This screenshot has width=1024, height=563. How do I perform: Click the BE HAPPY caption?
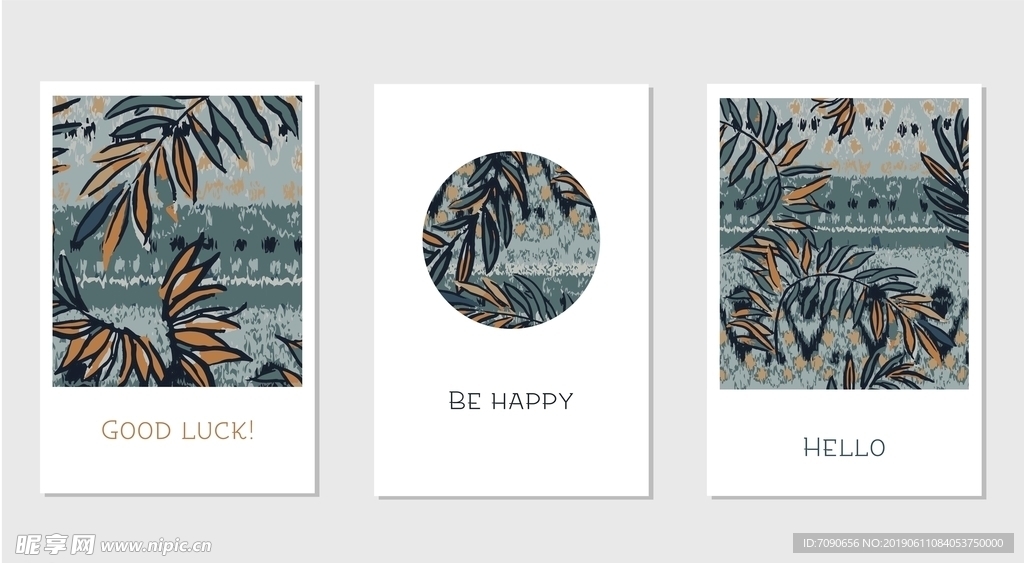(511, 400)
